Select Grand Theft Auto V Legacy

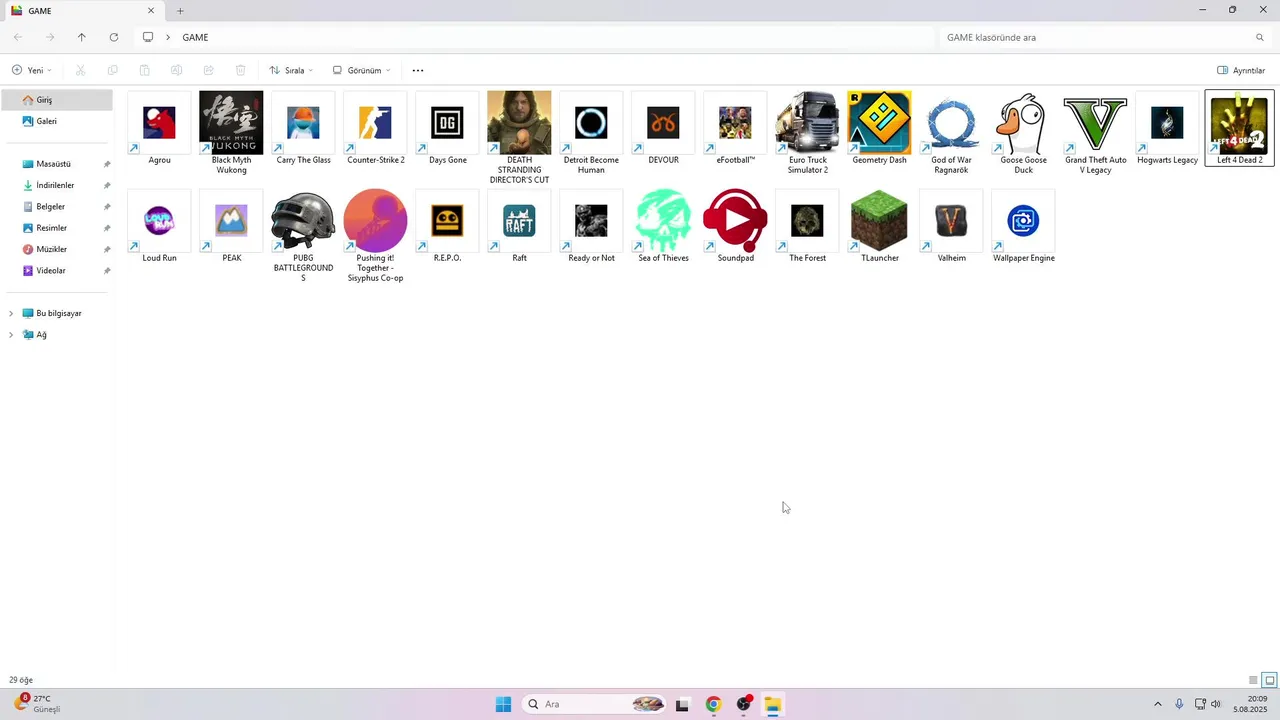pos(1095,133)
